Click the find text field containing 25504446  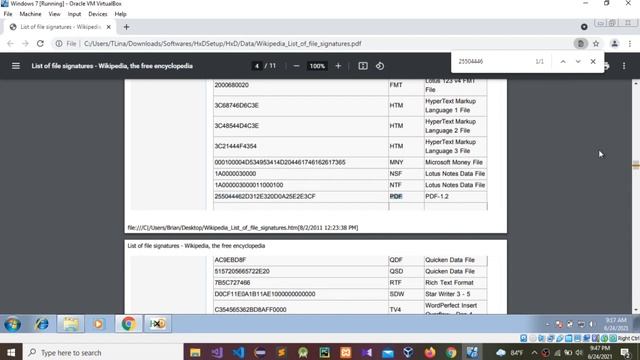click(x=493, y=61)
